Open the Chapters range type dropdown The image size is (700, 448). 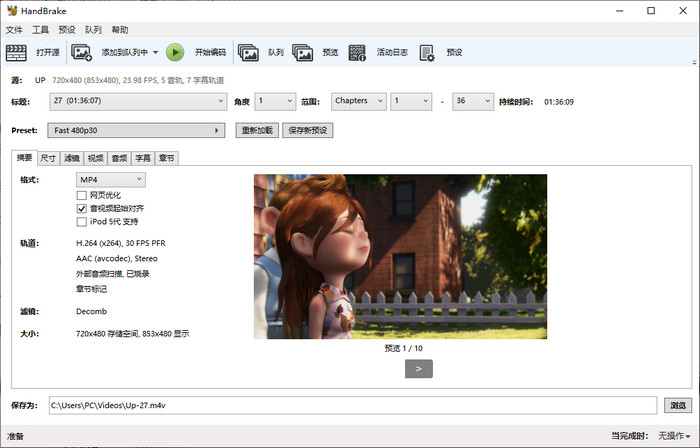tap(358, 101)
